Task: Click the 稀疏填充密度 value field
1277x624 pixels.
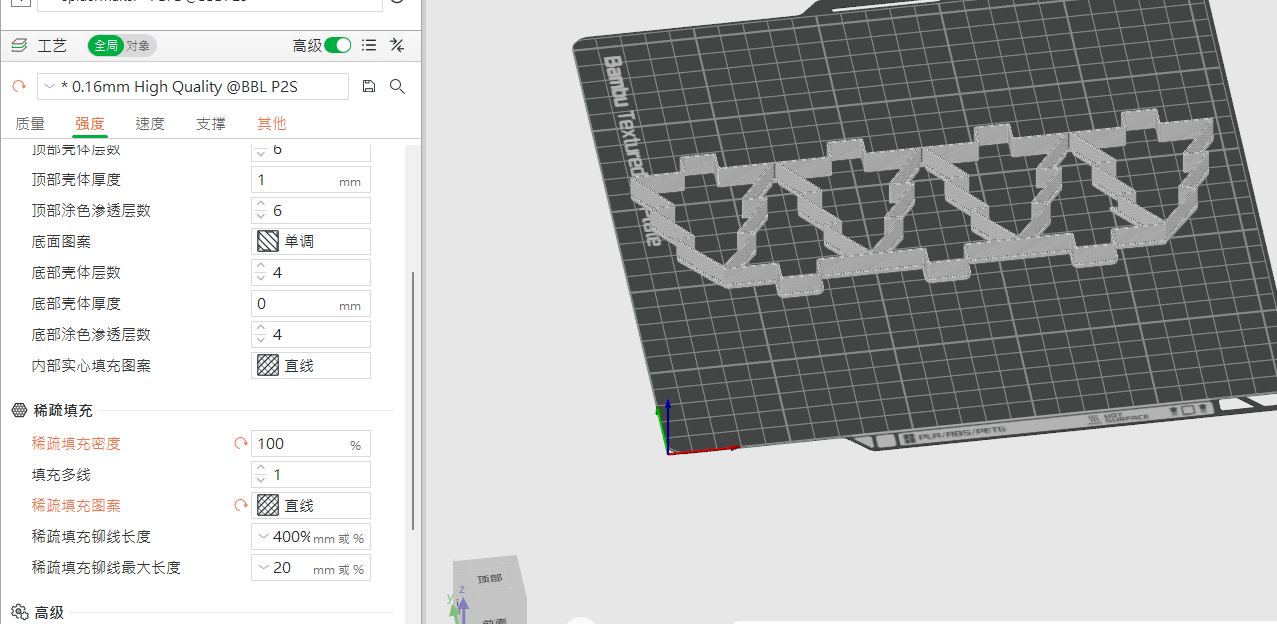Action: pyautogui.click(x=311, y=443)
